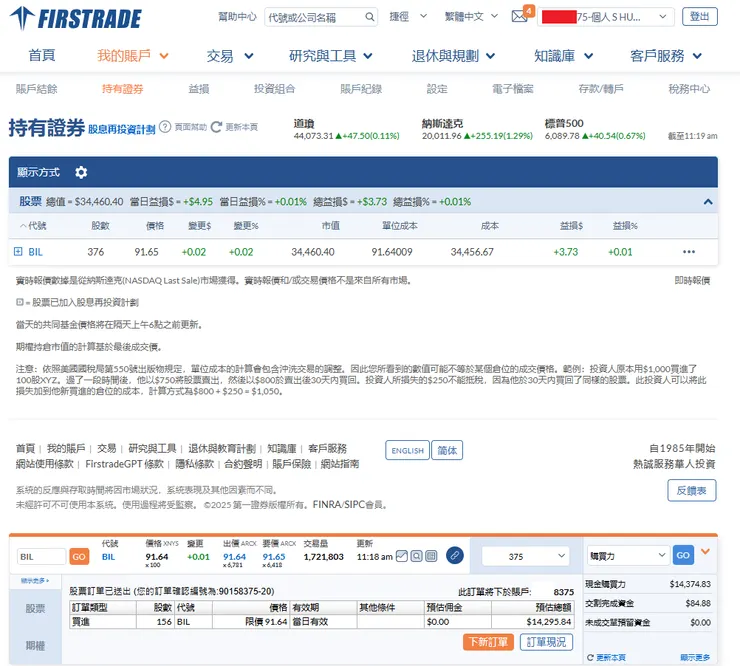Viewport: 740px width, 666px height.
Task: Go to 首頁 in the main navigation
Action: pos(42,56)
